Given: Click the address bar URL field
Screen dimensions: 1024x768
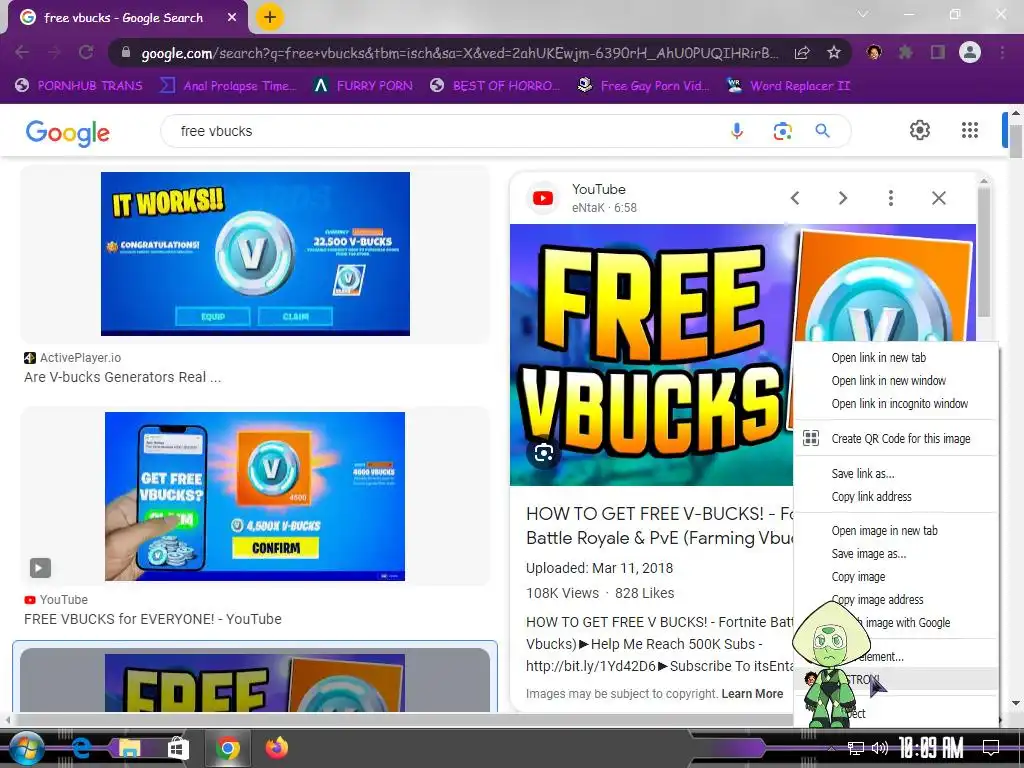Looking at the screenshot, I should 459,53.
